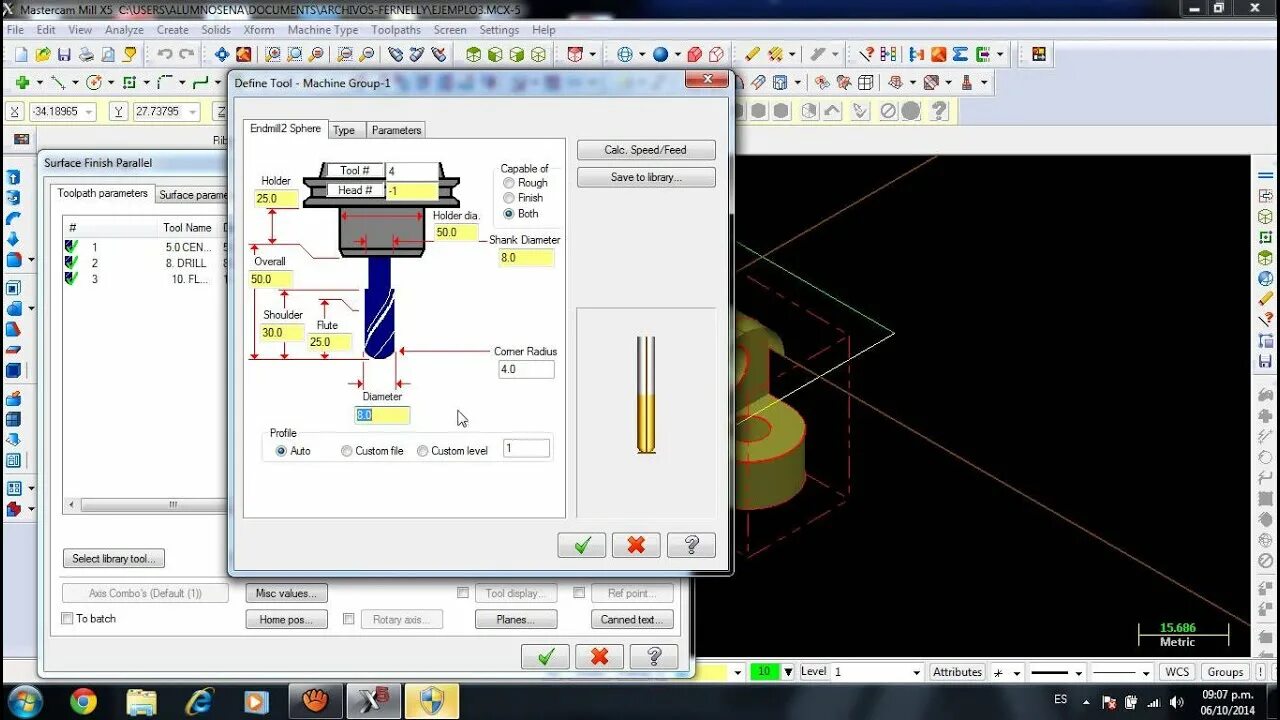
Task: Open the Windows Start menu orb
Action: coord(25,701)
